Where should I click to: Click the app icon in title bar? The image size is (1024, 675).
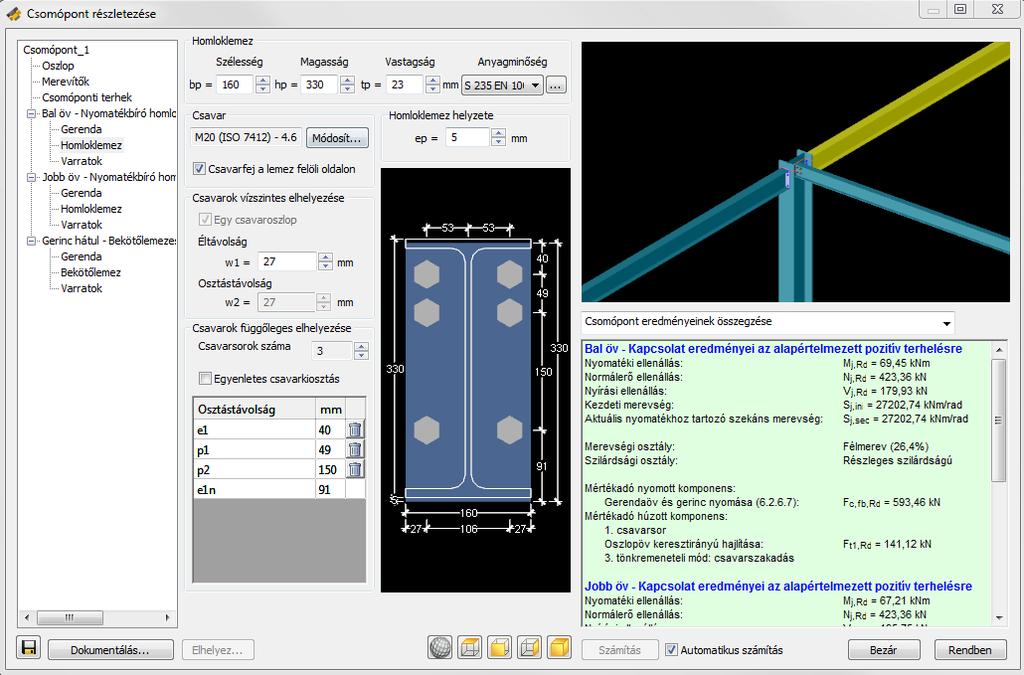coord(14,13)
